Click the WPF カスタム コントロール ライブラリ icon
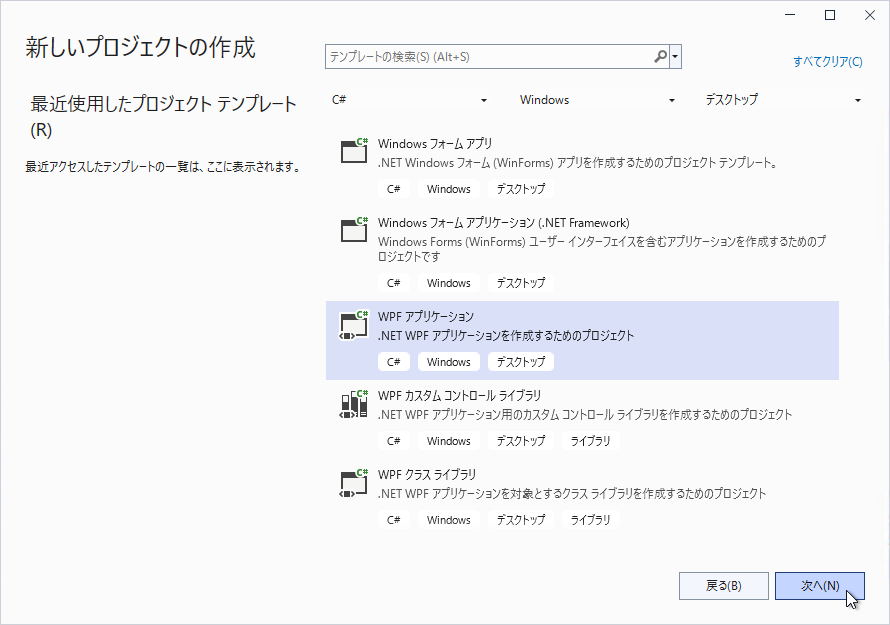 [354, 404]
